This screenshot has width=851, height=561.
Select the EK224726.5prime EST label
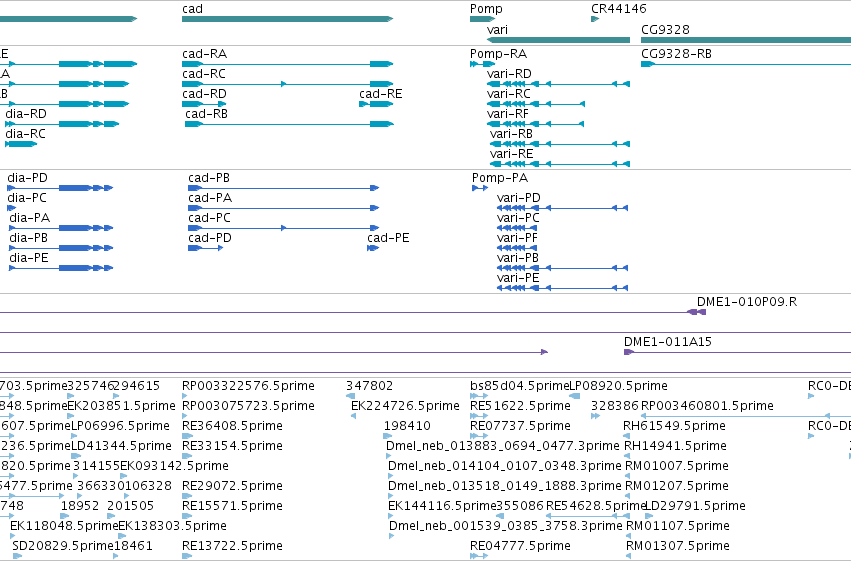coord(405,406)
